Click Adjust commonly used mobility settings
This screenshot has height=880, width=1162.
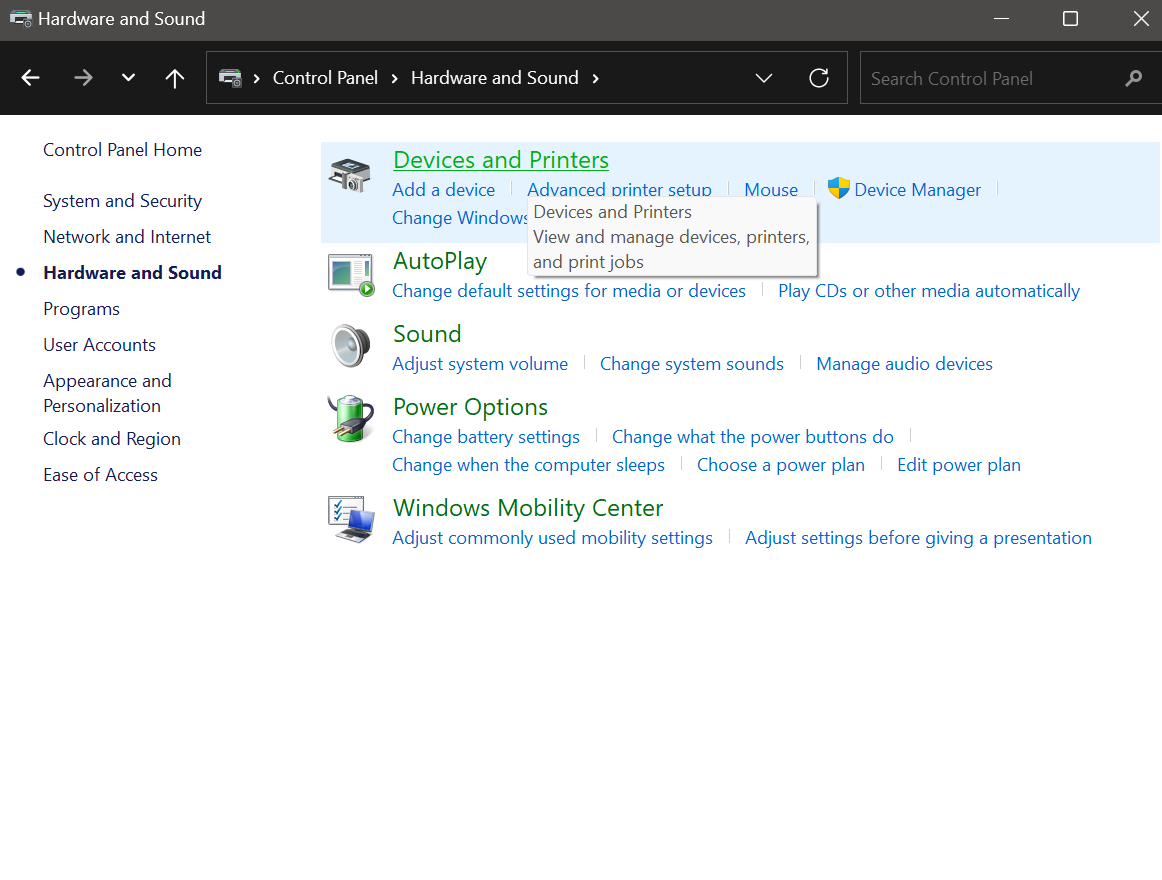[552, 537]
